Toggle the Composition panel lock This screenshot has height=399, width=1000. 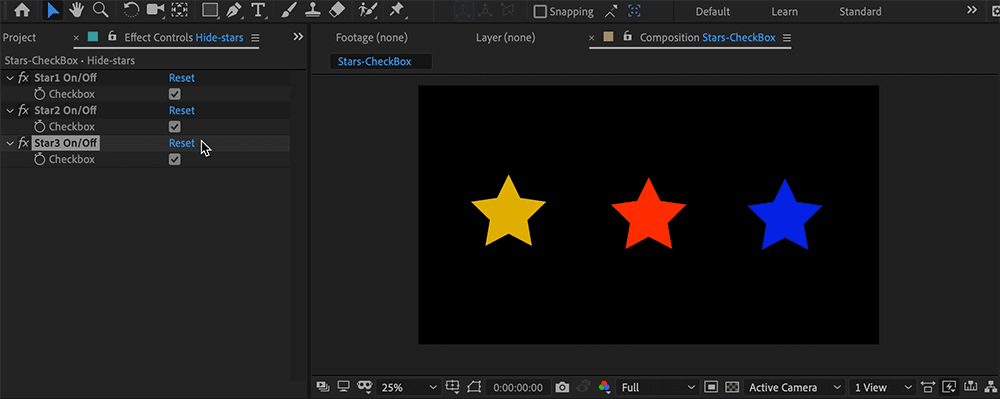point(627,37)
